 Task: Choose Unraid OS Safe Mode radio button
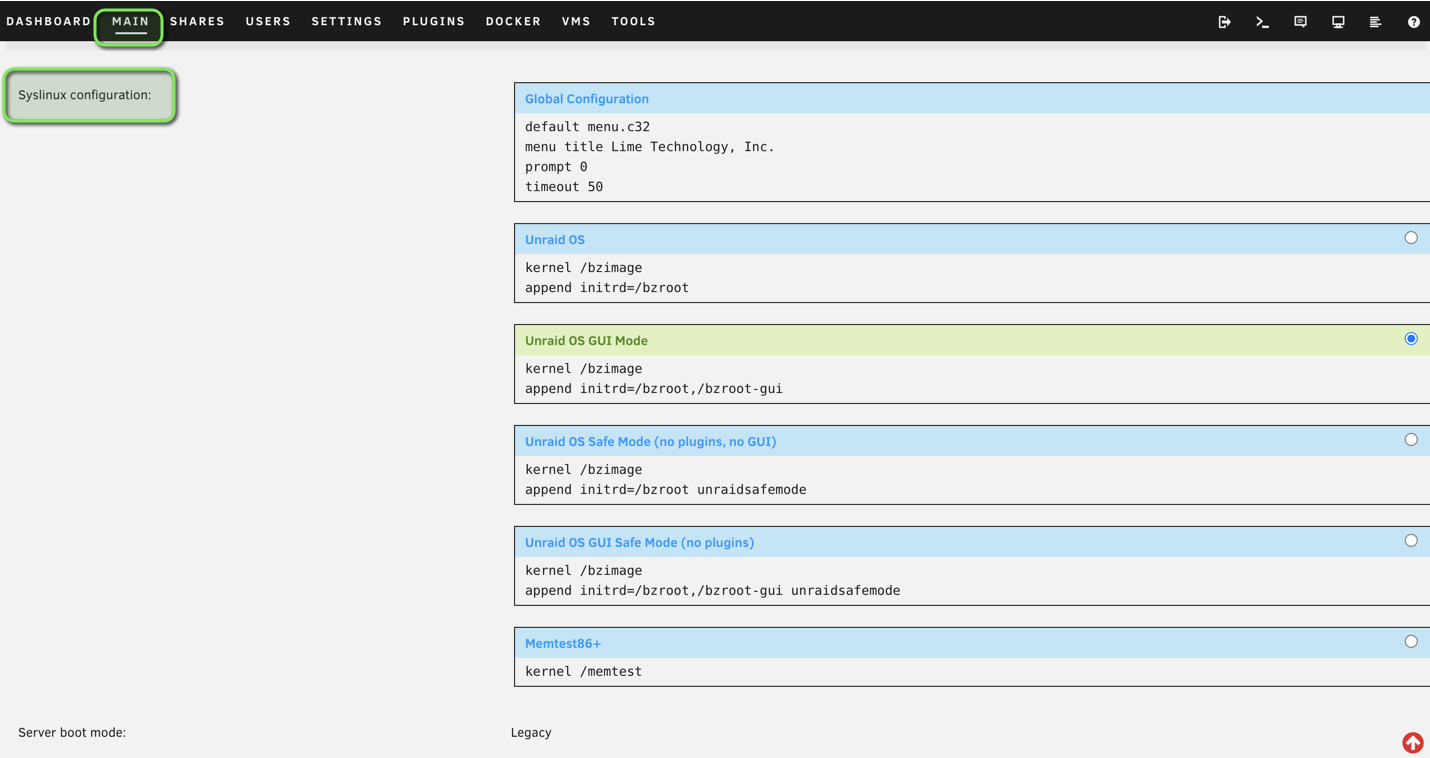1410,440
